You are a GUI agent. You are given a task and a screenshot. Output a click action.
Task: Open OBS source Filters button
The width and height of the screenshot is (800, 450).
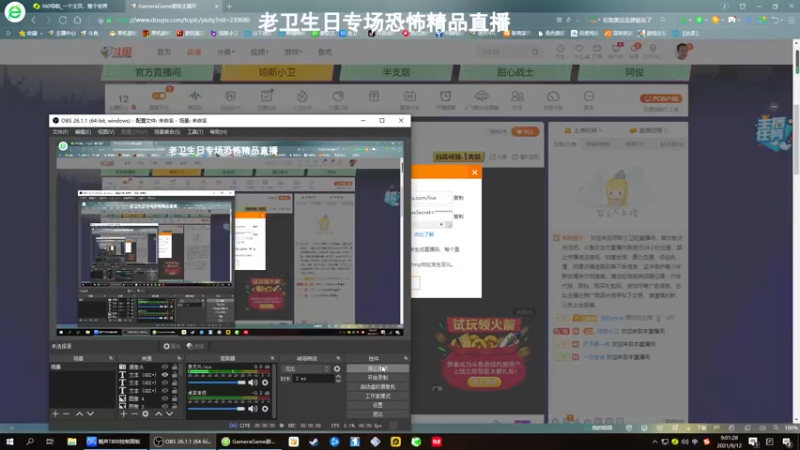tap(195, 346)
